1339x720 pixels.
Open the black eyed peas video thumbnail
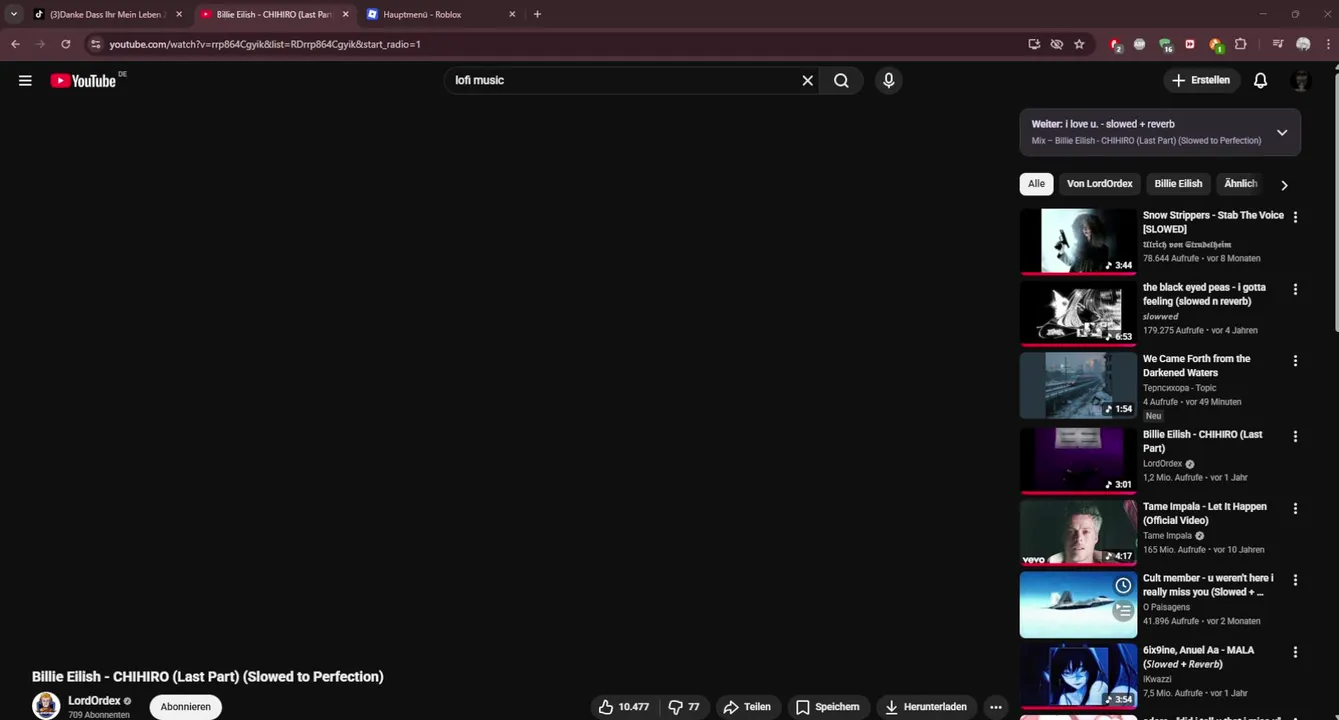[1078, 313]
